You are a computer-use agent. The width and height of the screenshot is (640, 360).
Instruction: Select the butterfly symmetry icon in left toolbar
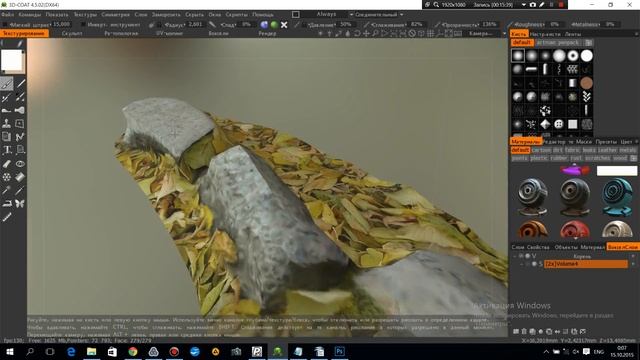(x=20, y=203)
